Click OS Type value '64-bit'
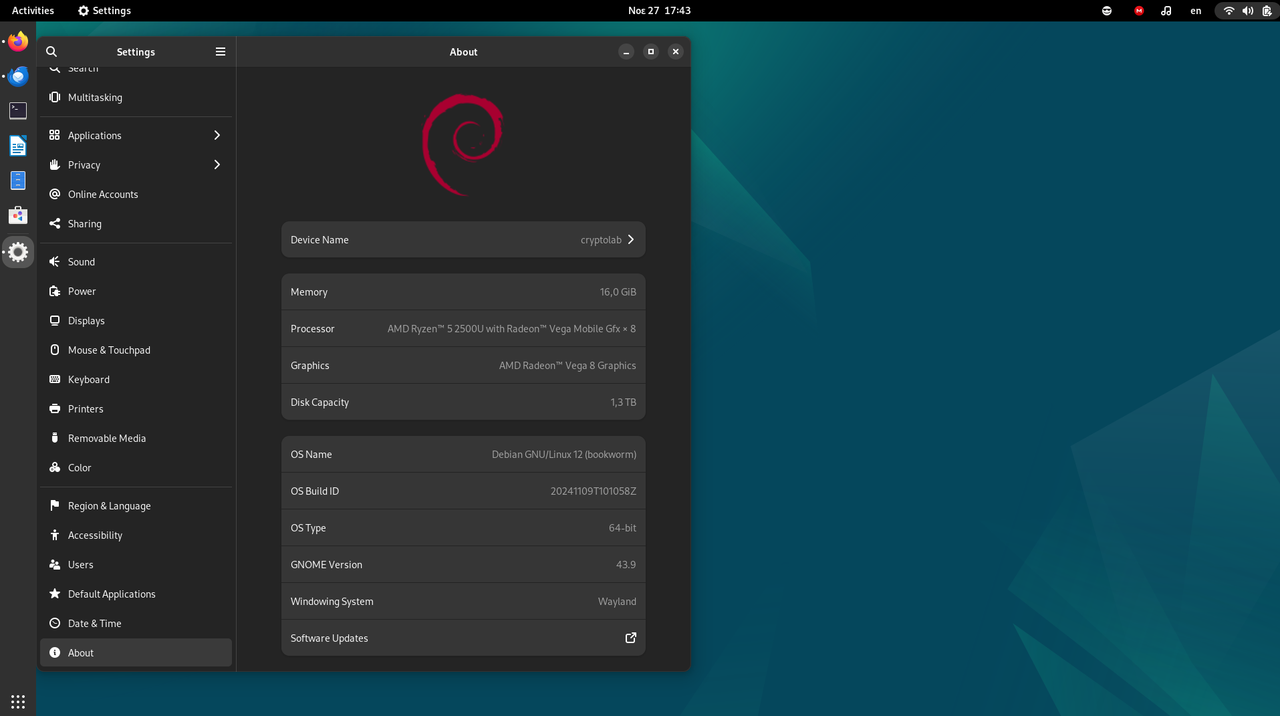 [622, 528]
